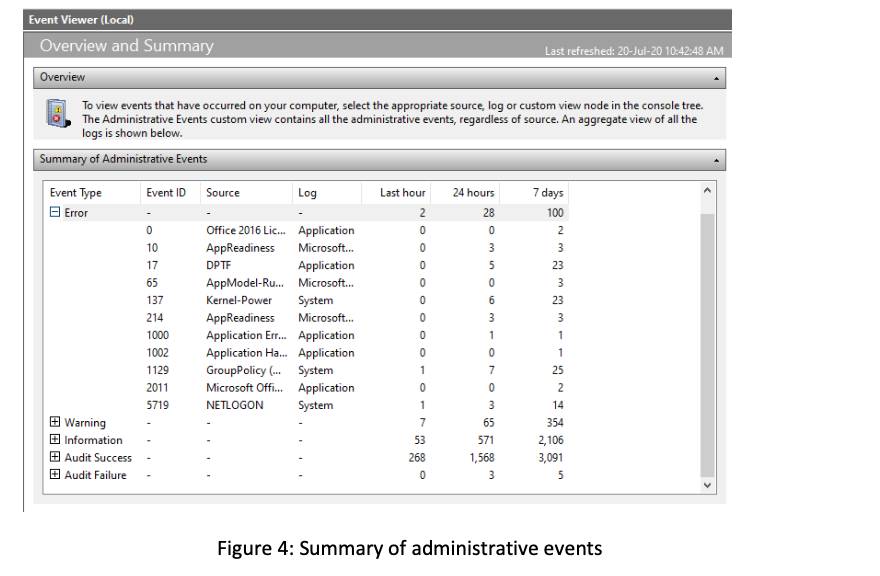Image resolution: width=880 pixels, height=576 pixels.
Task: Click System log cell in Kernel-Power row
Action: [315, 300]
